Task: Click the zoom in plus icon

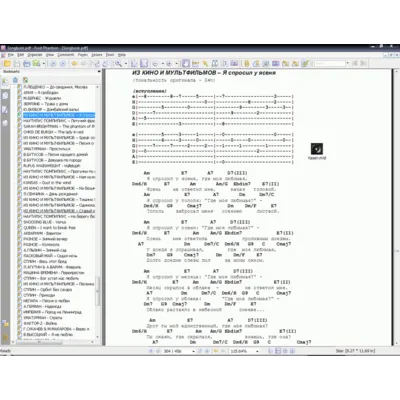Action: (x=169, y=63)
